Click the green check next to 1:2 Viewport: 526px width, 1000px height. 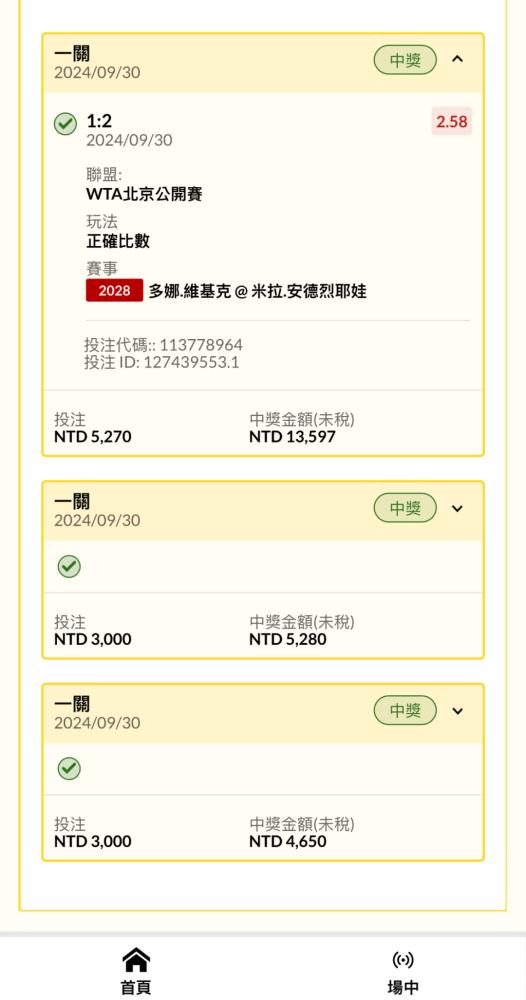tap(65, 124)
